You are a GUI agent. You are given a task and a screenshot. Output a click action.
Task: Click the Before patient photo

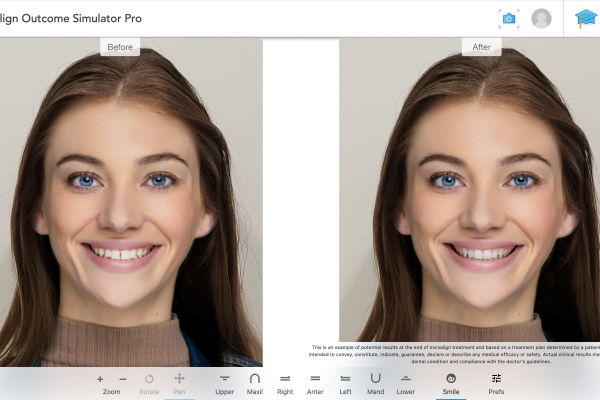[x=131, y=202]
